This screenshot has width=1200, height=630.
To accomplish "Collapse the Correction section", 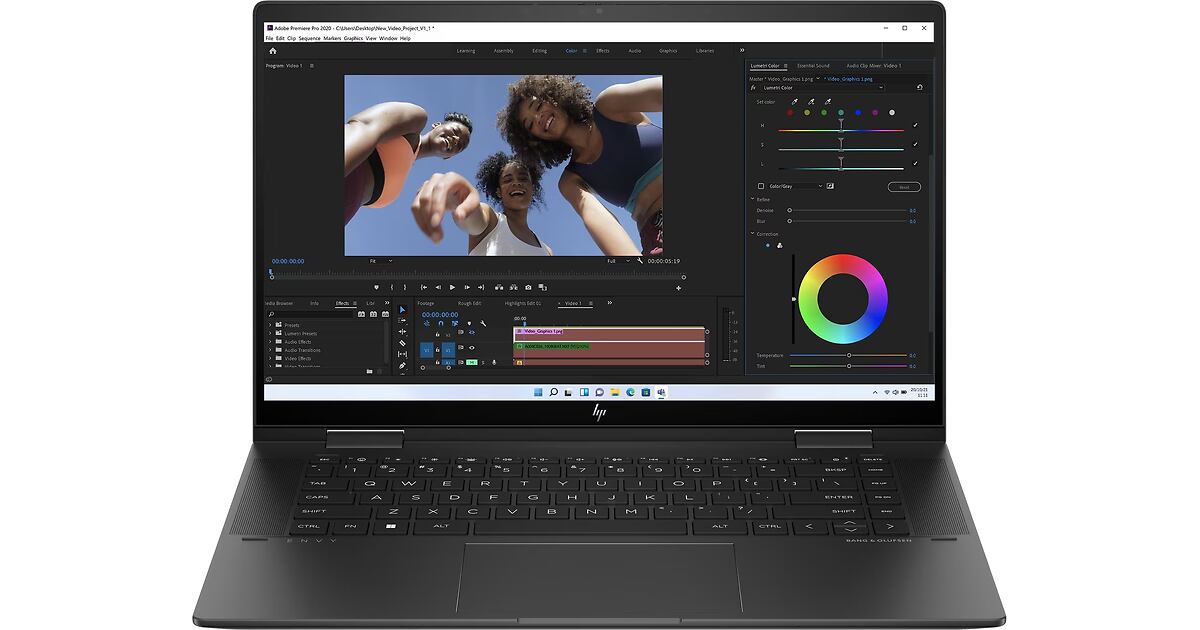I will (x=753, y=234).
